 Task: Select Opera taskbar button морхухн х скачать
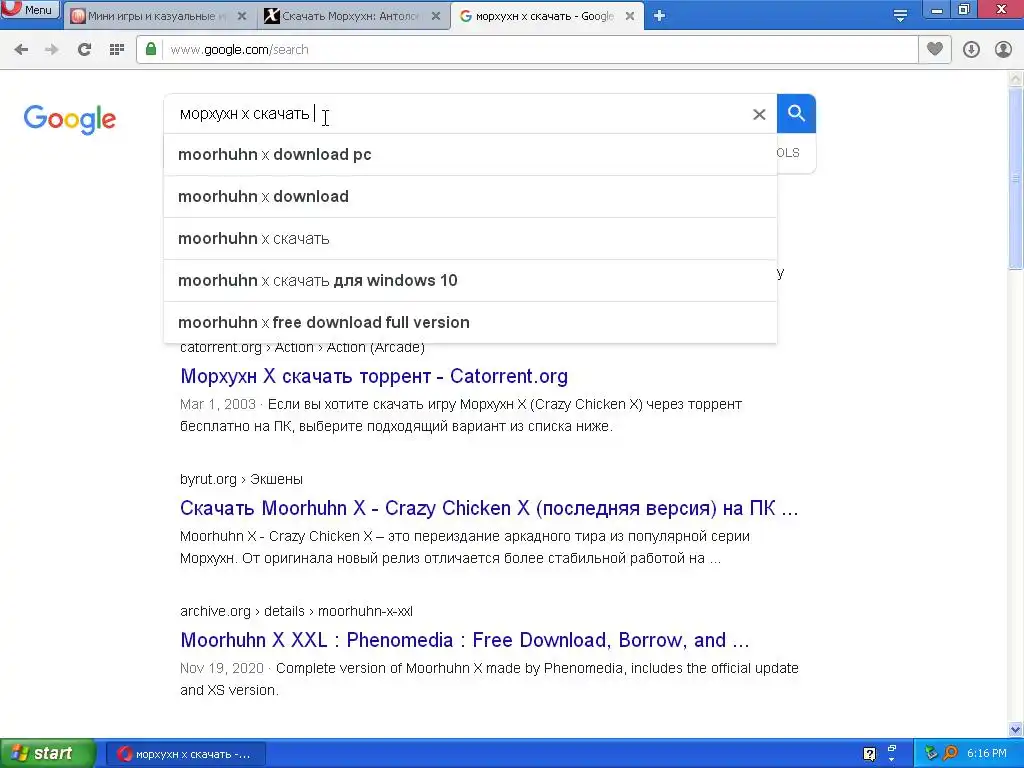pos(185,754)
